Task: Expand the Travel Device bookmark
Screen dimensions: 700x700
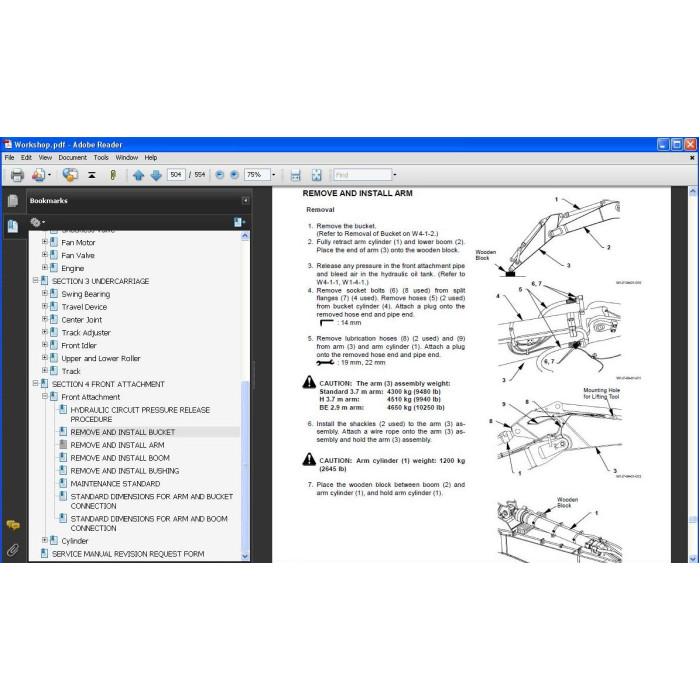Action: tap(45, 306)
